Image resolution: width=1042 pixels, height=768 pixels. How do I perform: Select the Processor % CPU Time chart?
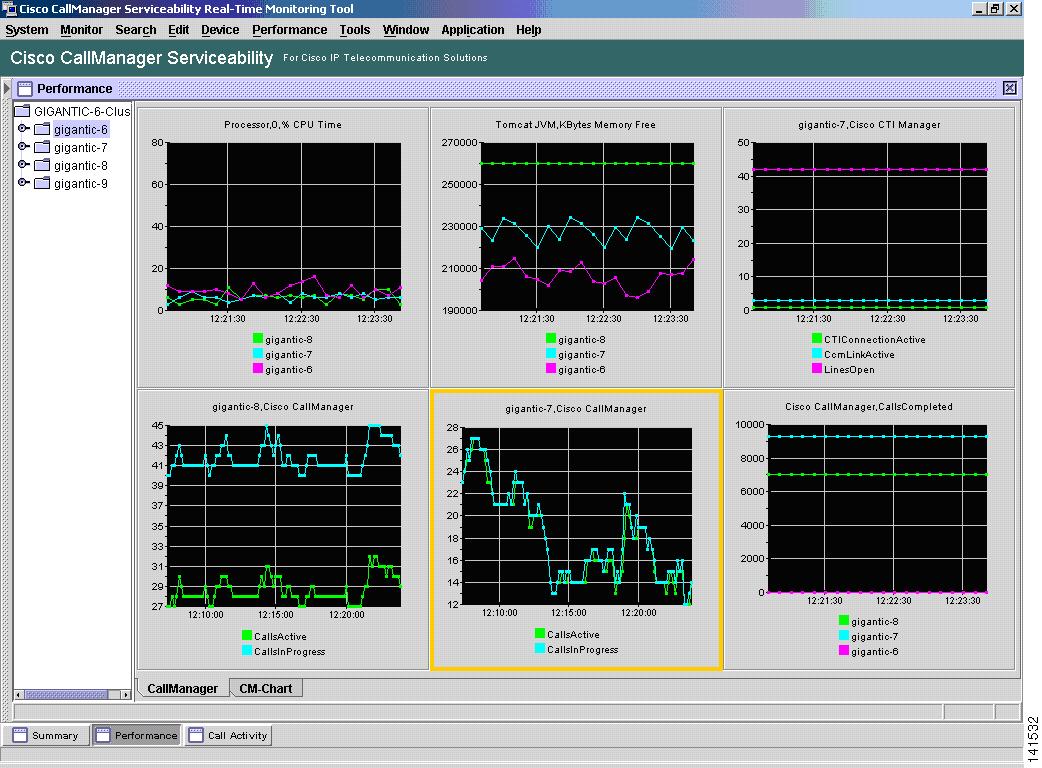point(282,247)
